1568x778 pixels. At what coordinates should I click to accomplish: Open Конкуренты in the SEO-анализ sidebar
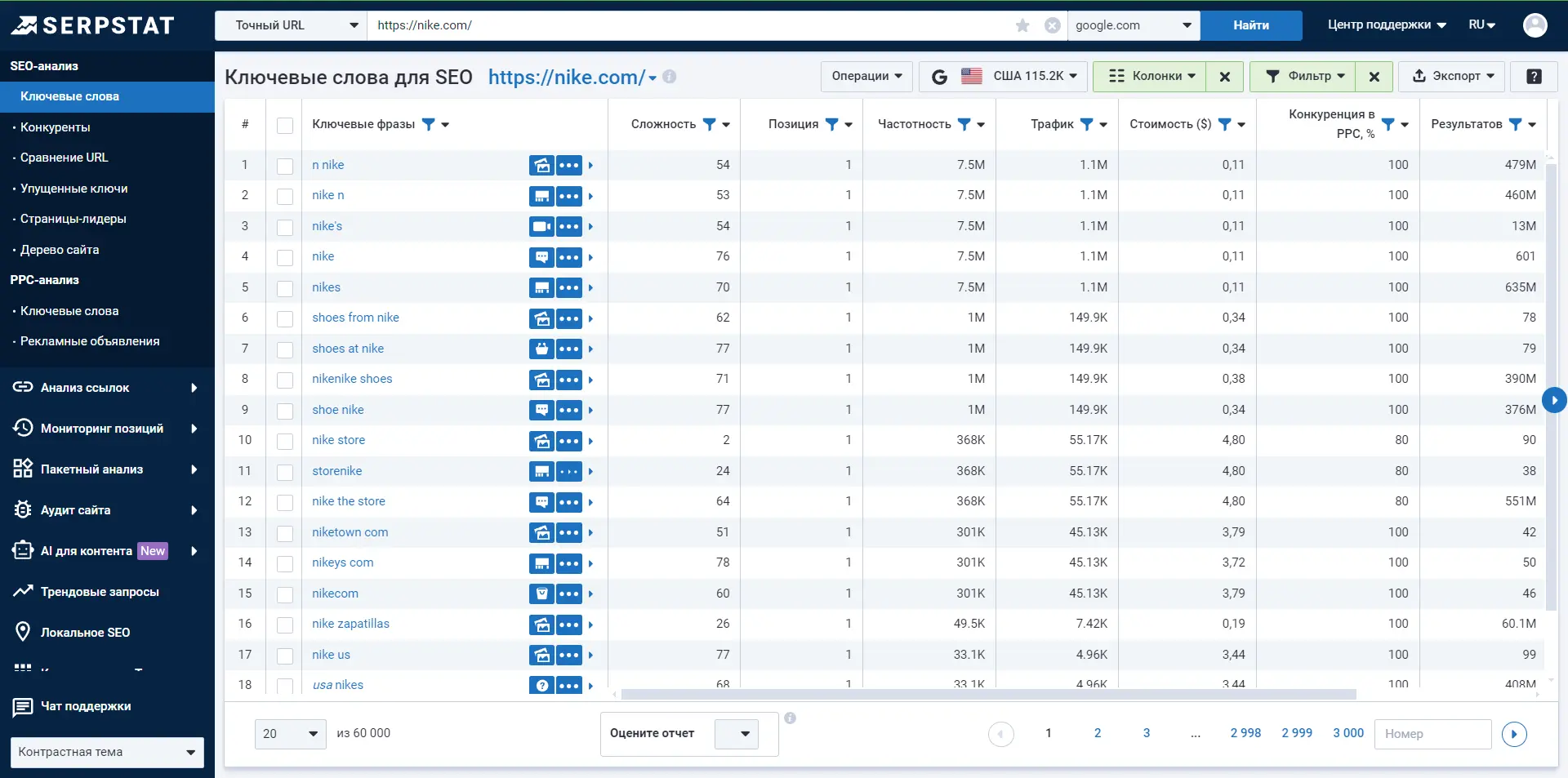click(55, 127)
